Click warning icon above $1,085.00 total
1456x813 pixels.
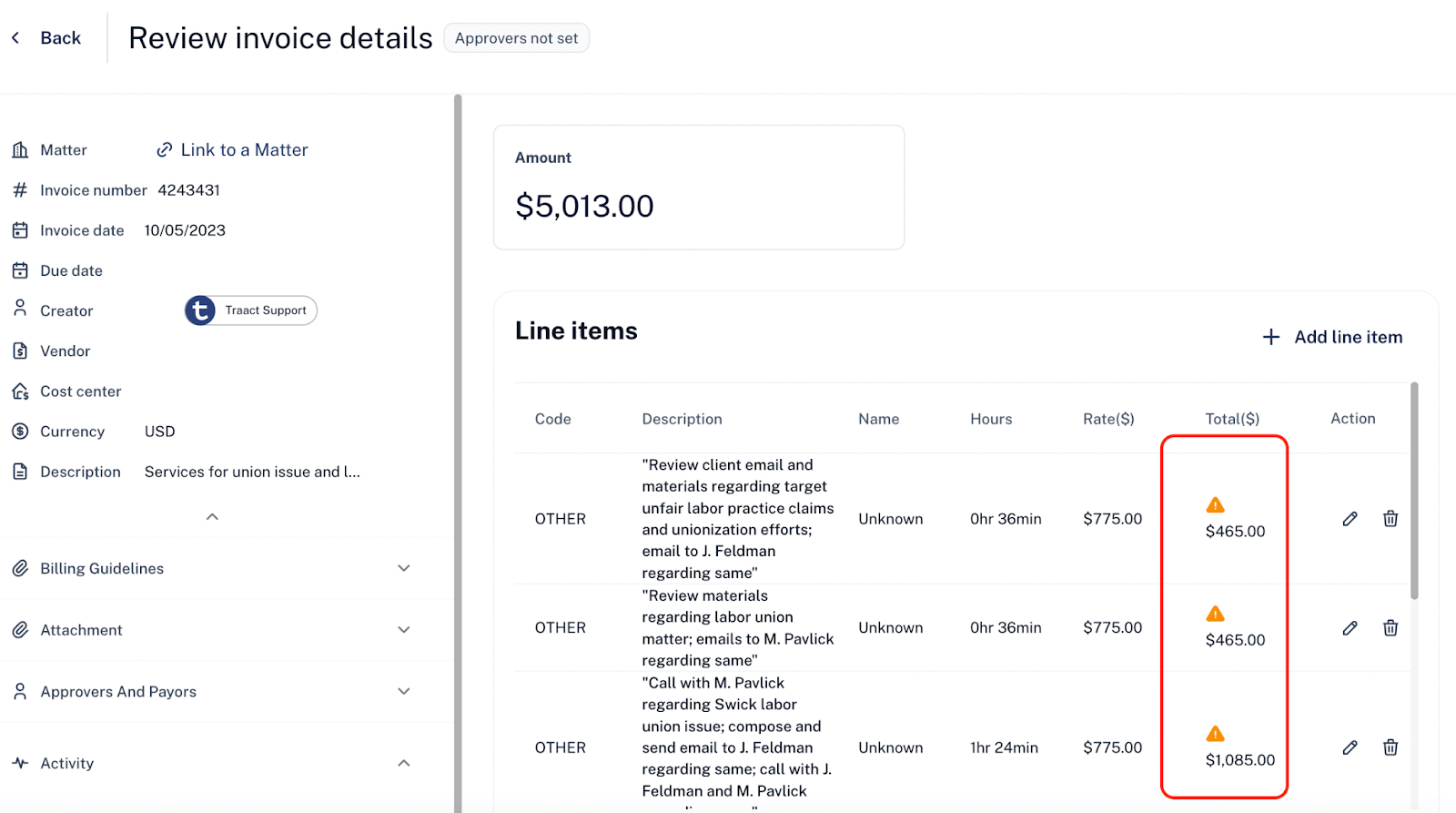point(1215,734)
